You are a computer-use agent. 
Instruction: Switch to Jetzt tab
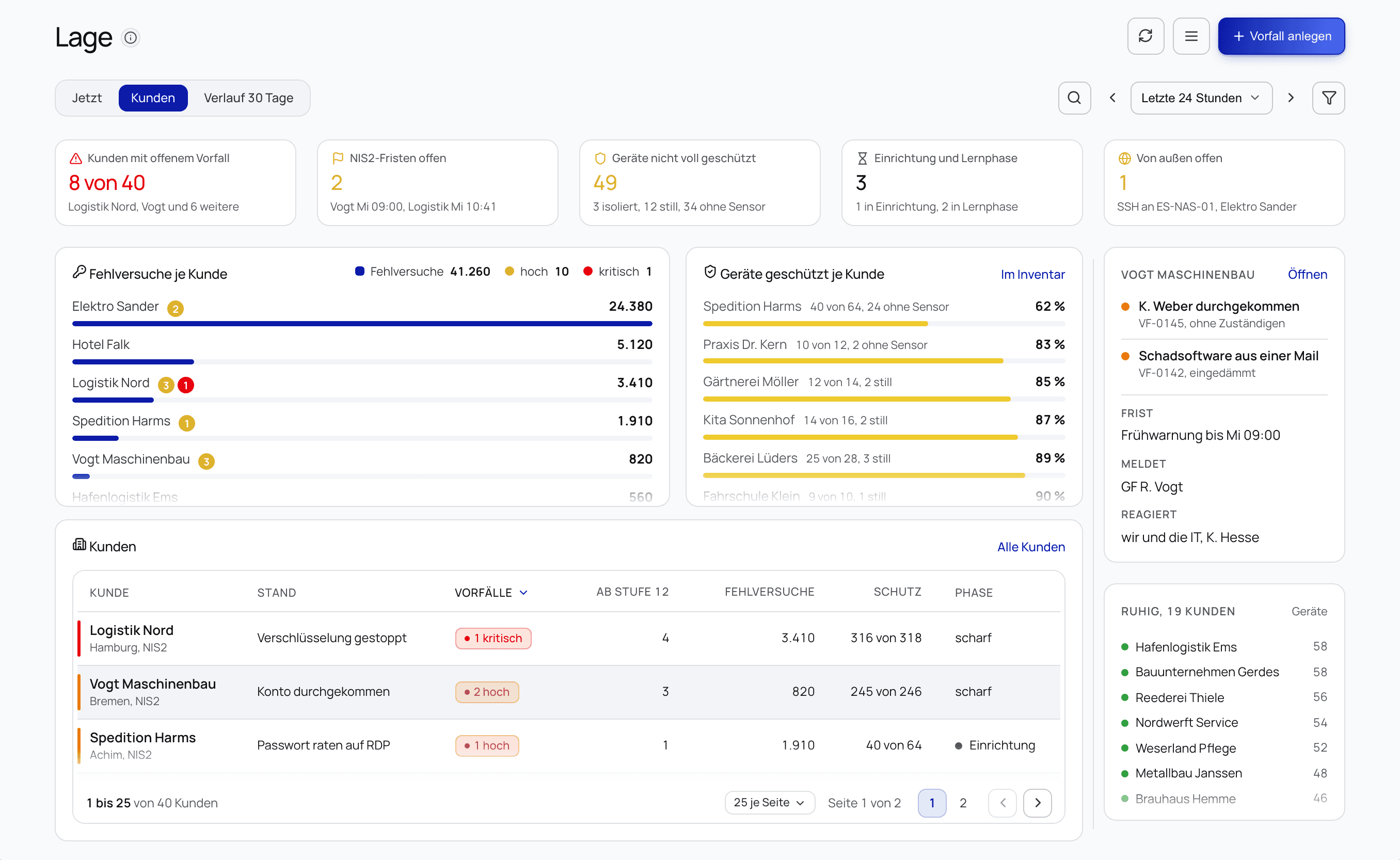87,98
